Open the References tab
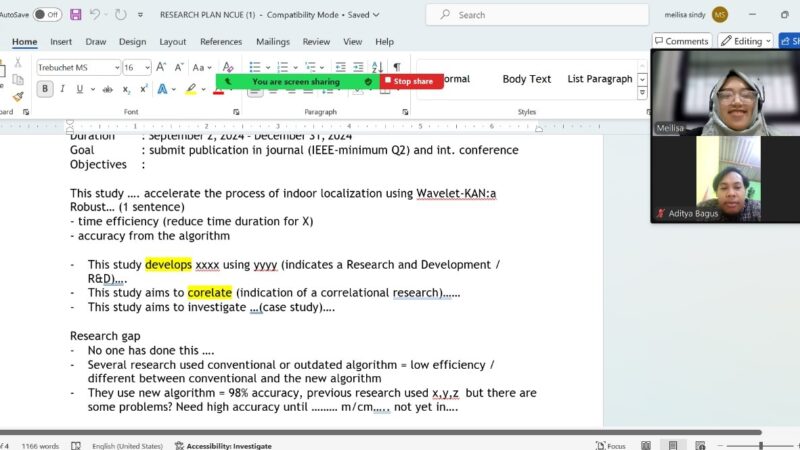Viewport: 800px width, 450px height. pos(220,42)
